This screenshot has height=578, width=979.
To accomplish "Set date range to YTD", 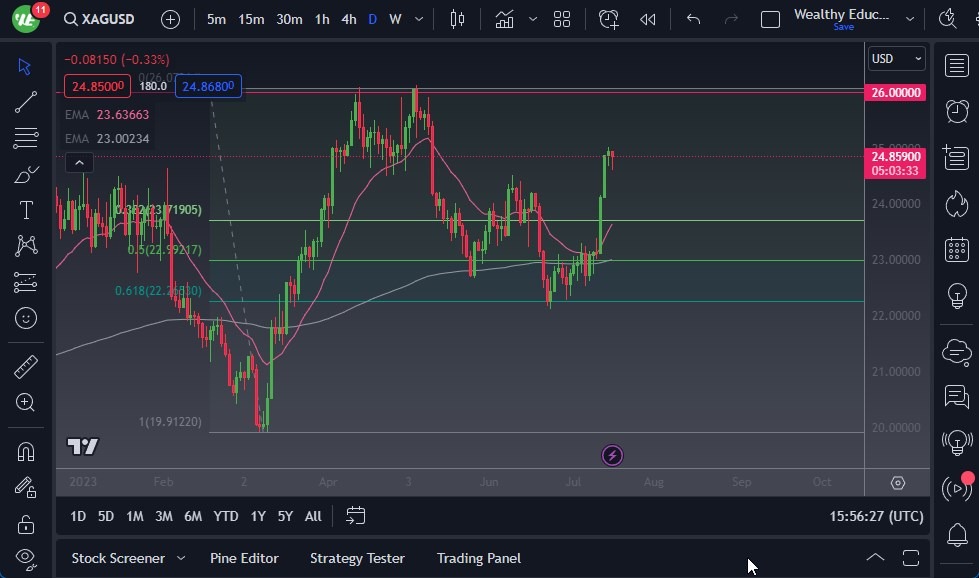I will click(225, 516).
